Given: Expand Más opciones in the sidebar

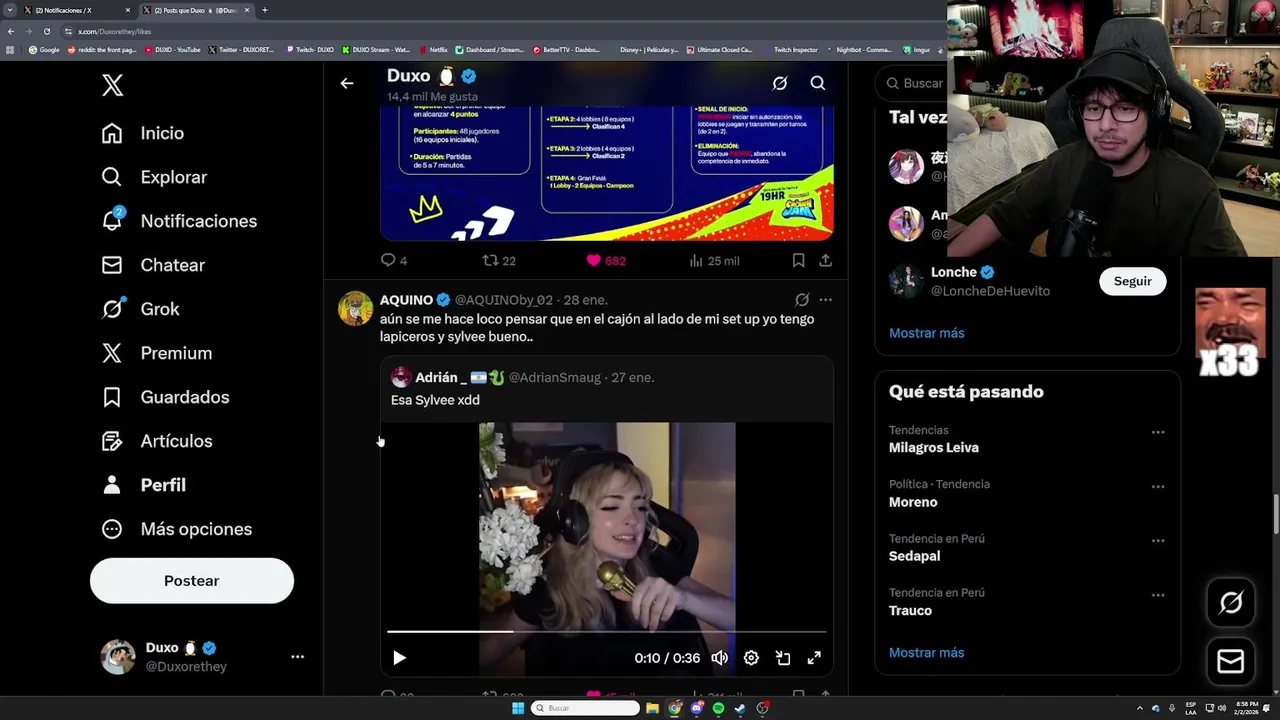Looking at the screenshot, I should (x=177, y=529).
